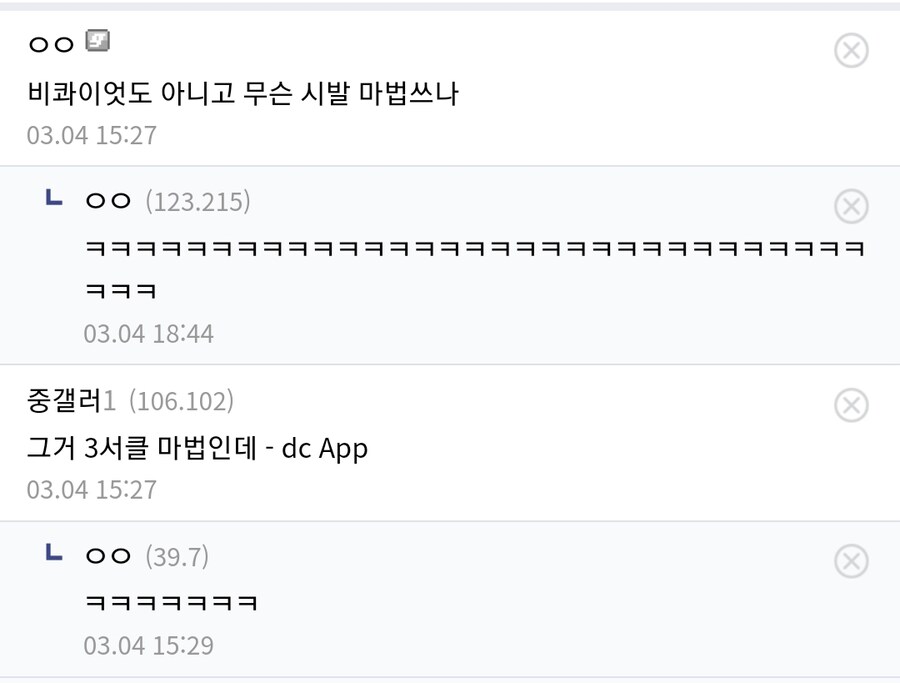Delete the reply from ㅇㅇ (123.215)

click(851, 207)
